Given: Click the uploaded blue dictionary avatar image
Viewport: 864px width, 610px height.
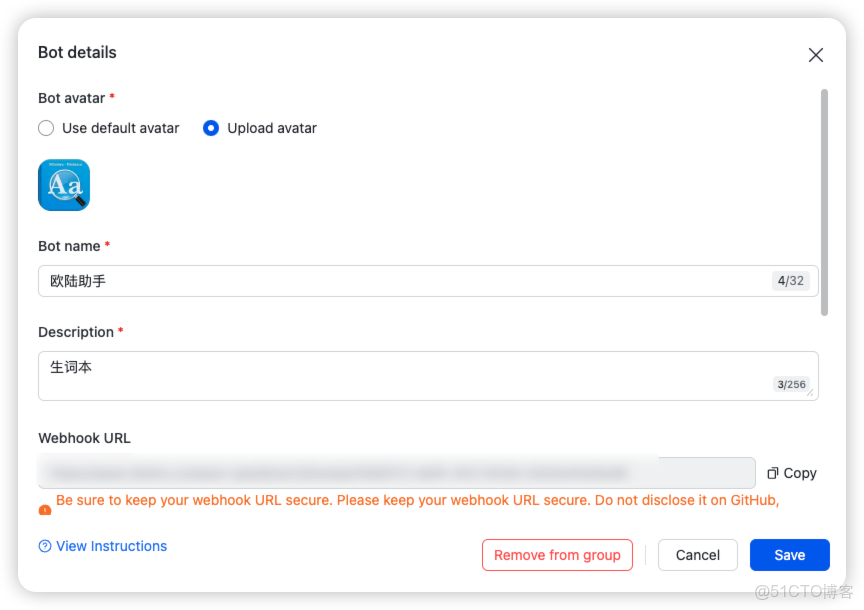Looking at the screenshot, I should click(x=64, y=185).
